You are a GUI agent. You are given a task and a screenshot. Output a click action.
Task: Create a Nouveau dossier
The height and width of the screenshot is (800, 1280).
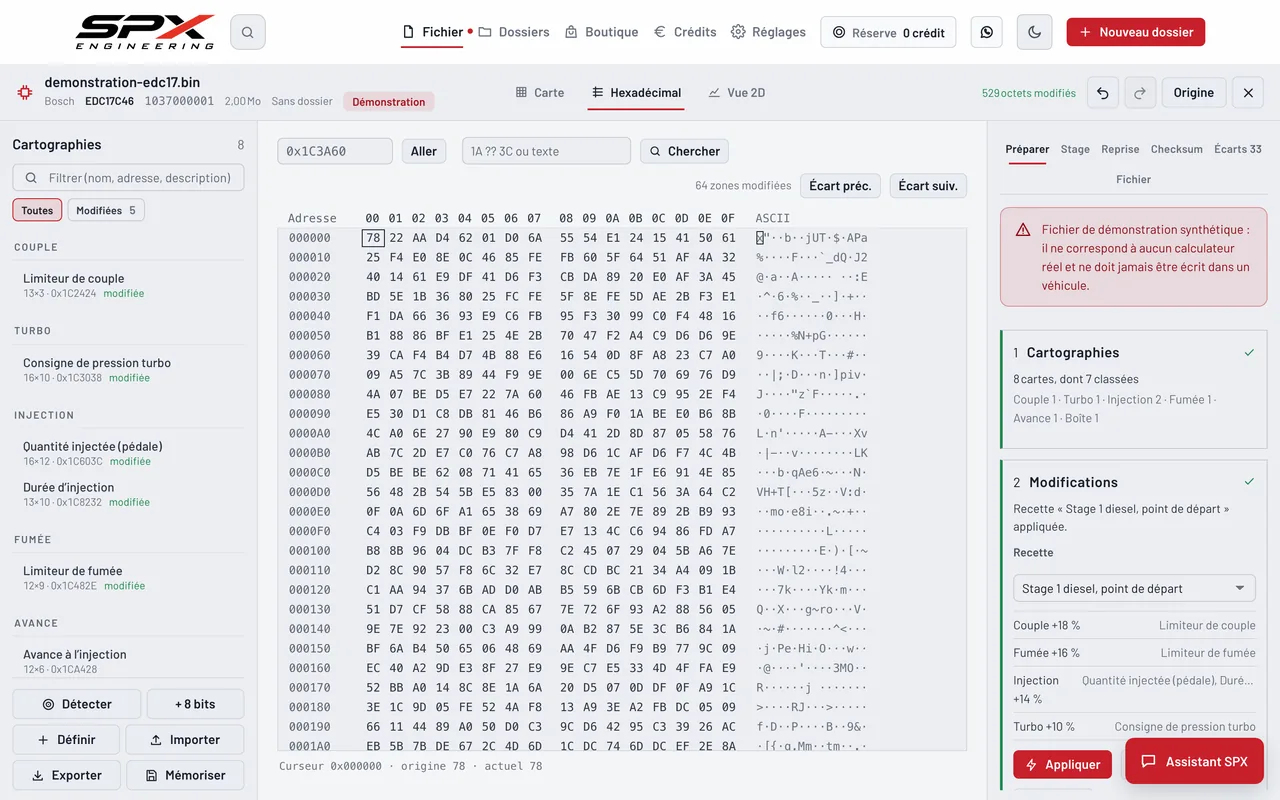[x=1136, y=32]
